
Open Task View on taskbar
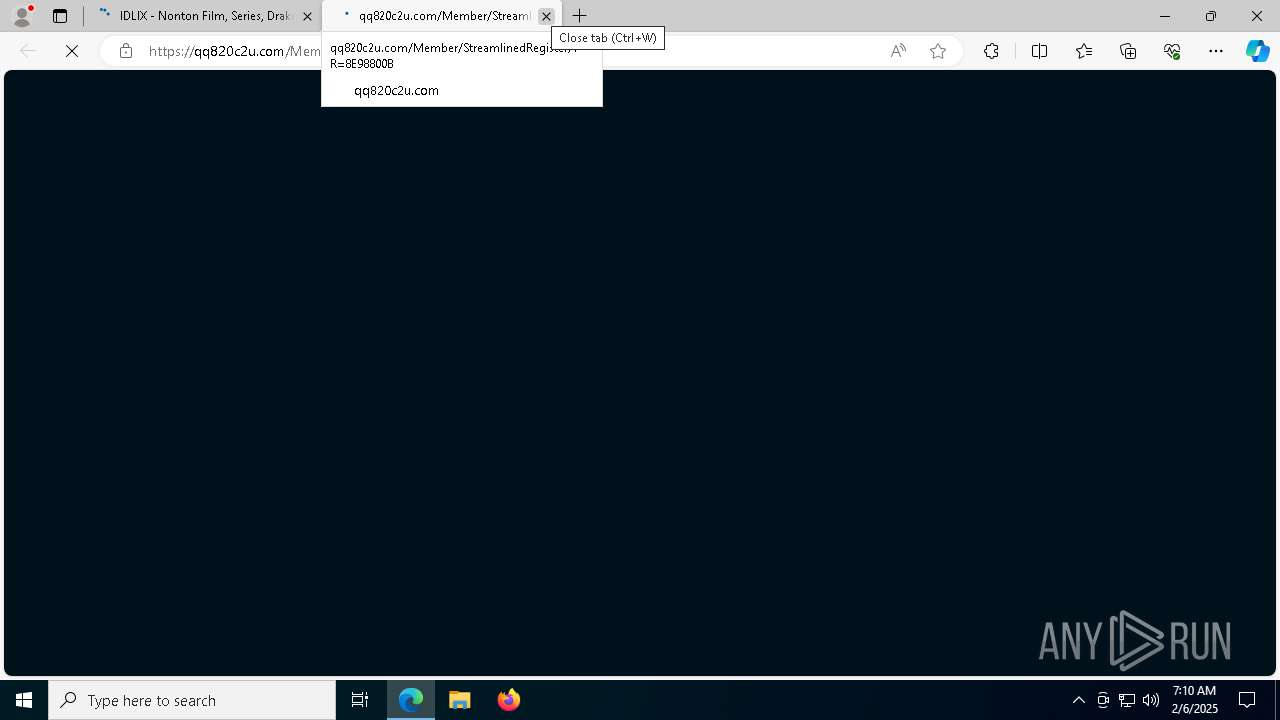(x=360, y=700)
